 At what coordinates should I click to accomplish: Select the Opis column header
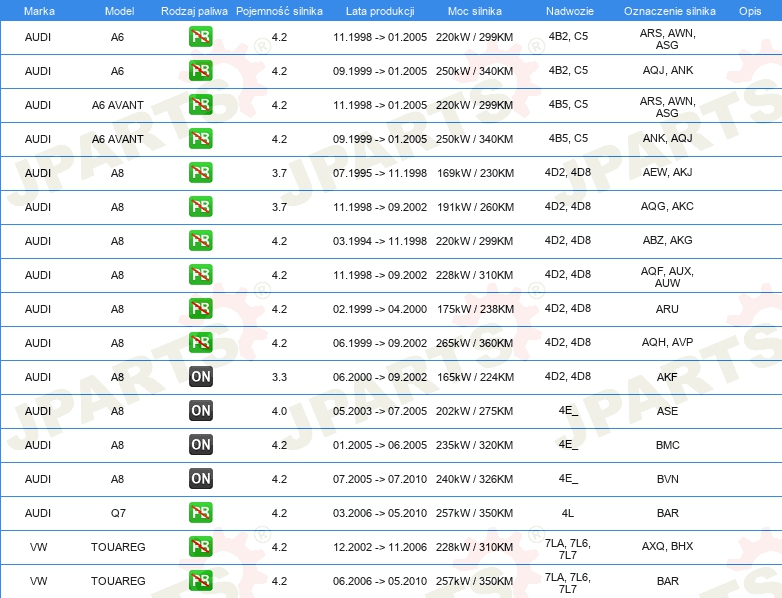(x=750, y=11)
